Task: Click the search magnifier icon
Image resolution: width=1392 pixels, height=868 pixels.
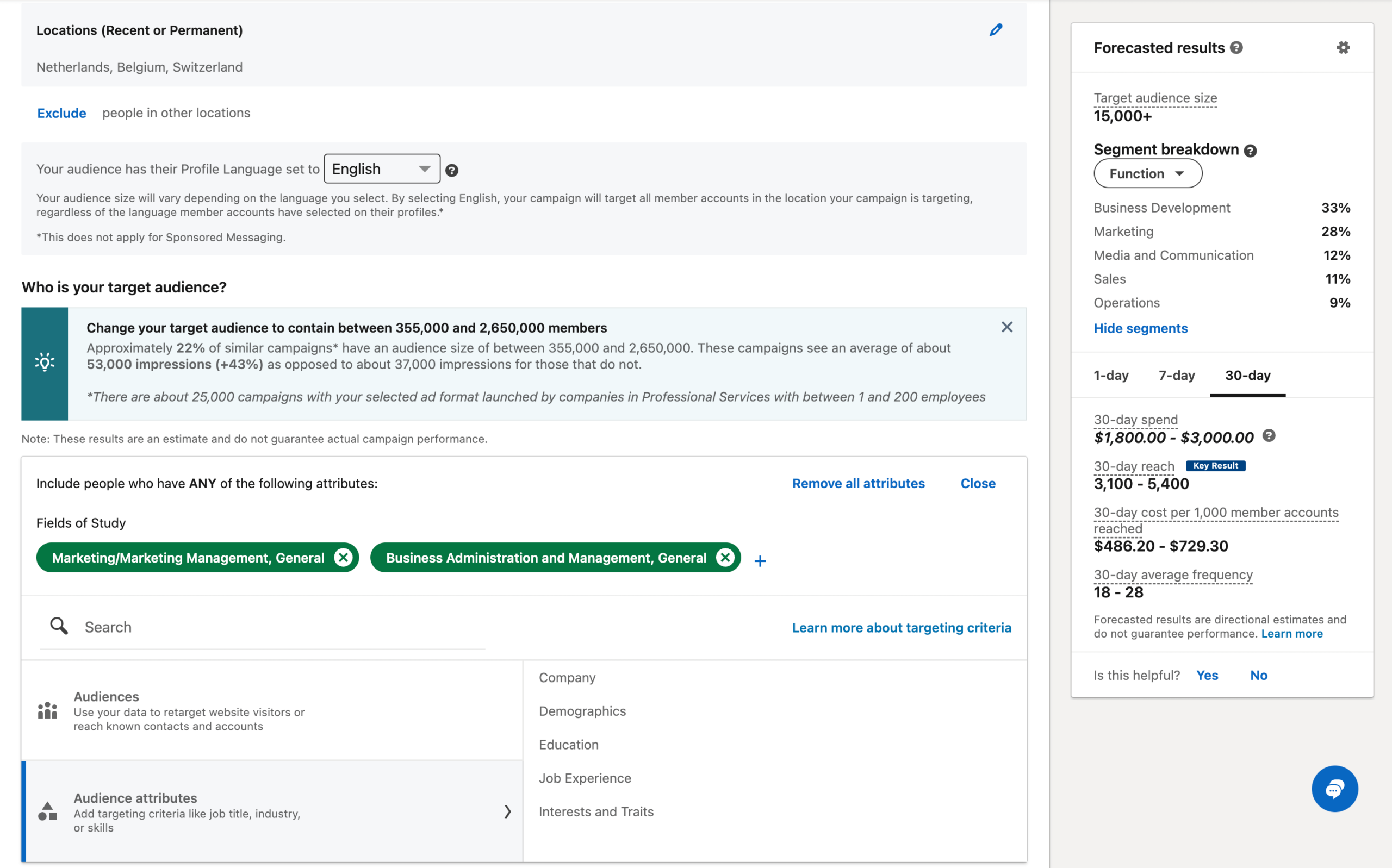Action: pos(59,626)
